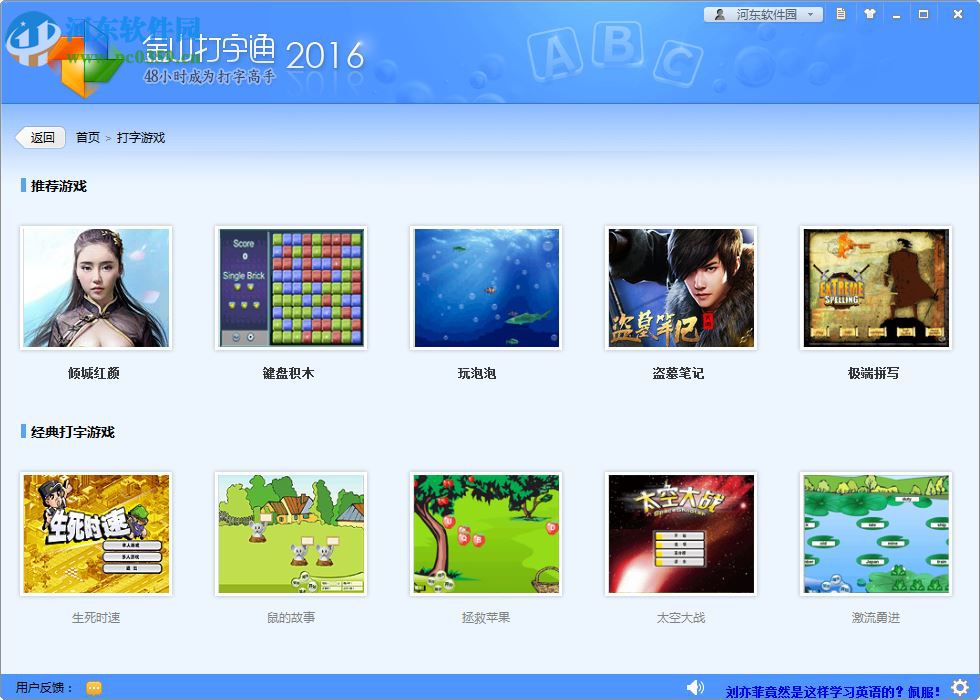Open the 激流勇进 game
The height and width of the screenshot is (700, 980).
(875, 533)
